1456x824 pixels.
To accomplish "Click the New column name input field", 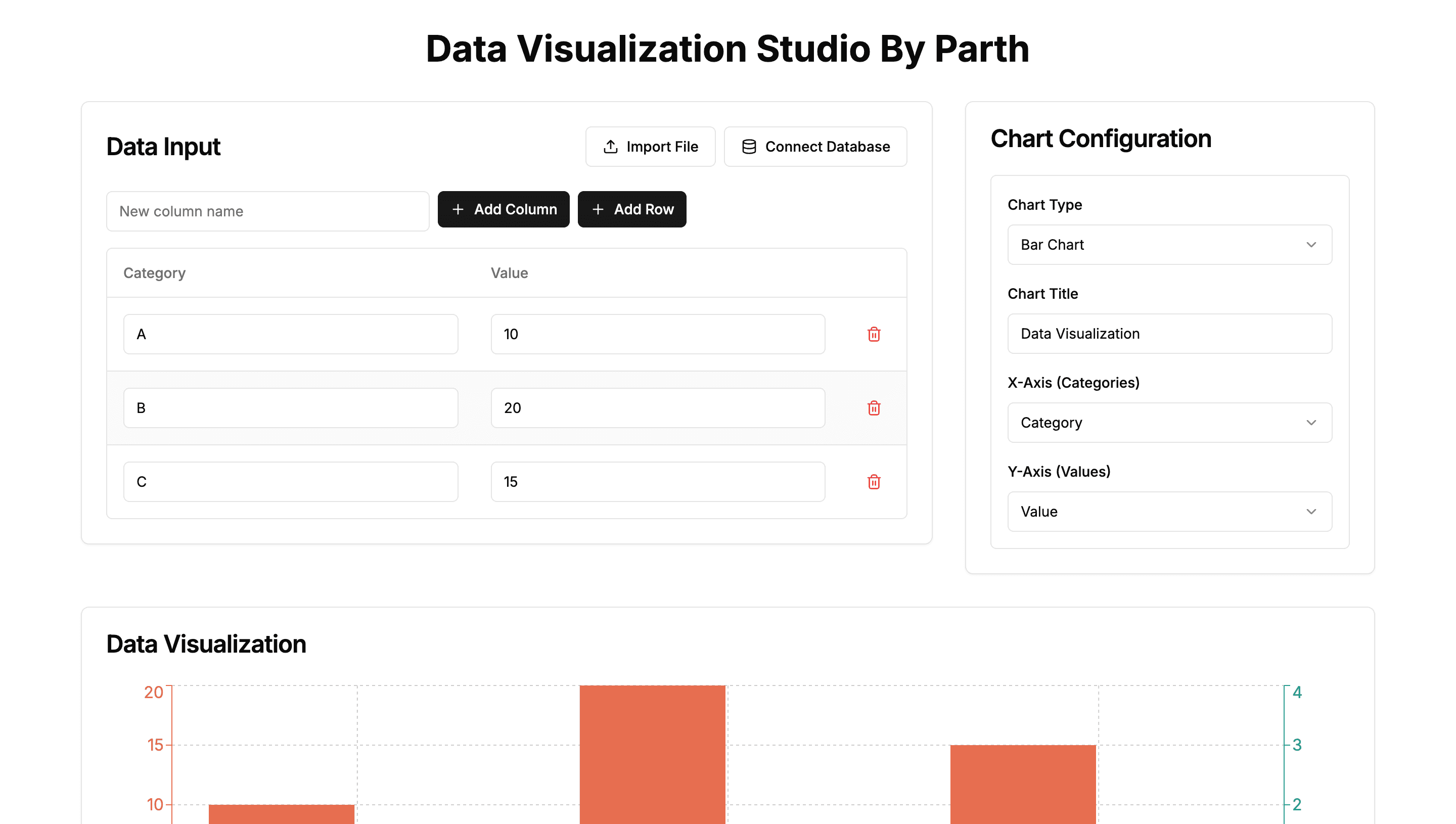I will tap(267, 211).
